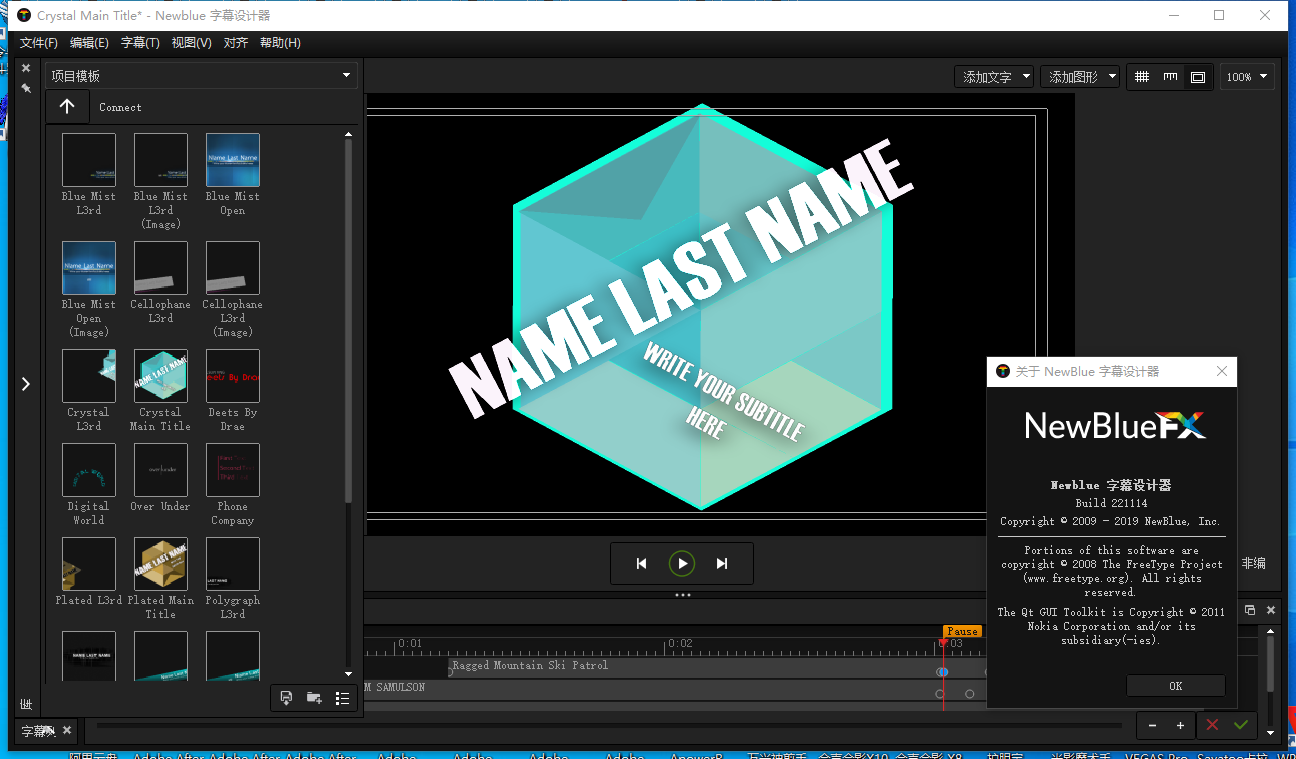Toggle the grid overlay icon

pos(1142,77)
